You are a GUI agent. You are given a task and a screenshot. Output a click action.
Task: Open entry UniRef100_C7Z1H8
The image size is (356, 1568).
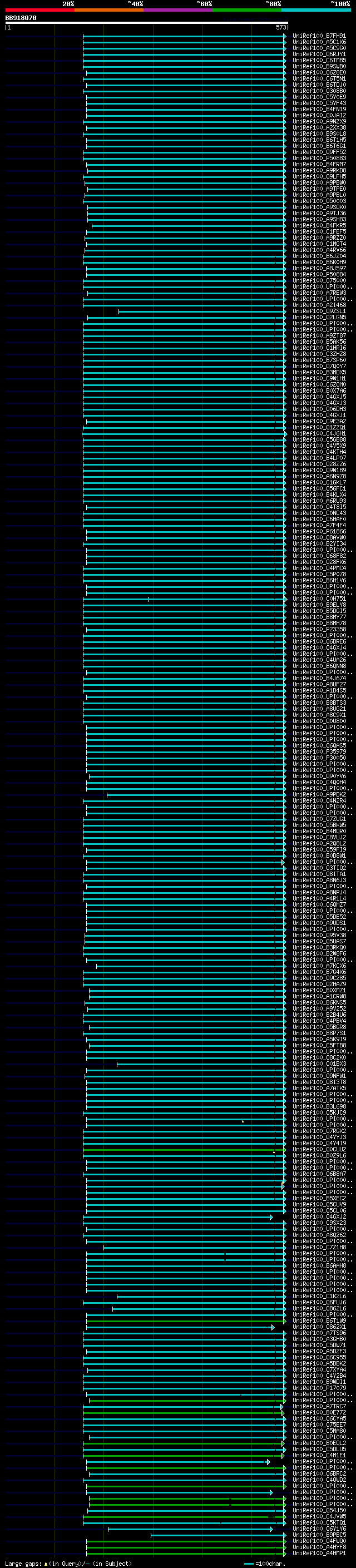point(319,1248)
